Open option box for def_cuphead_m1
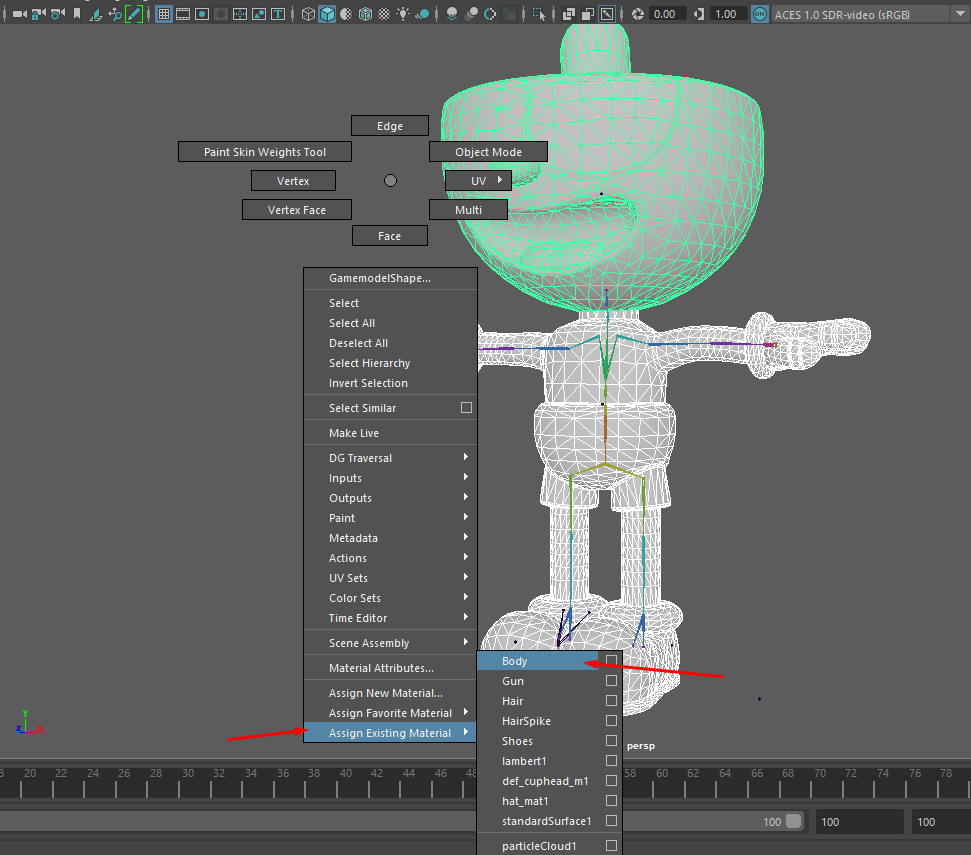The height and width of the screenshot is (855, 971). click(x=611, y=780)
